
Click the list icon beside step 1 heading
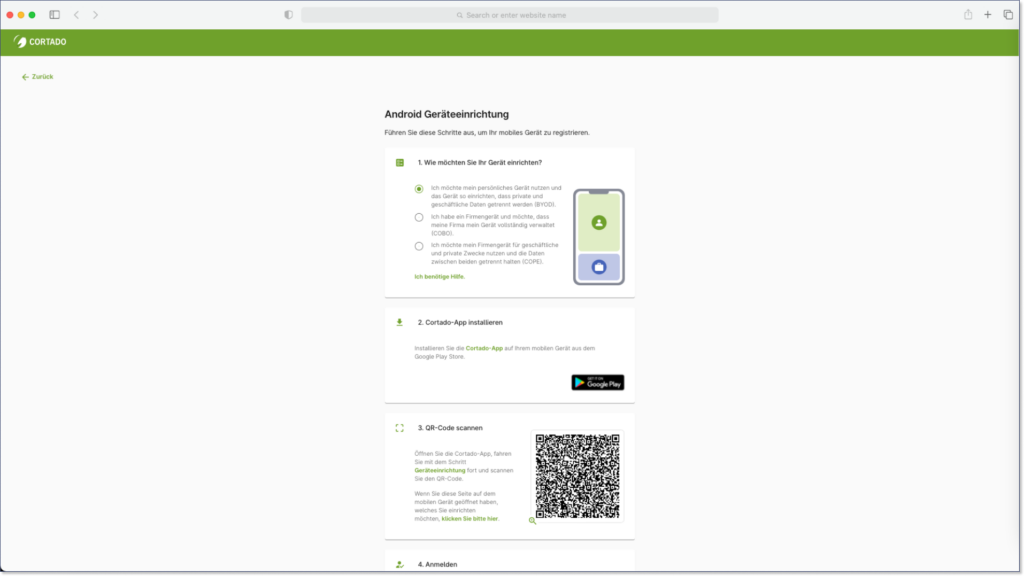(x=400, y=163)
